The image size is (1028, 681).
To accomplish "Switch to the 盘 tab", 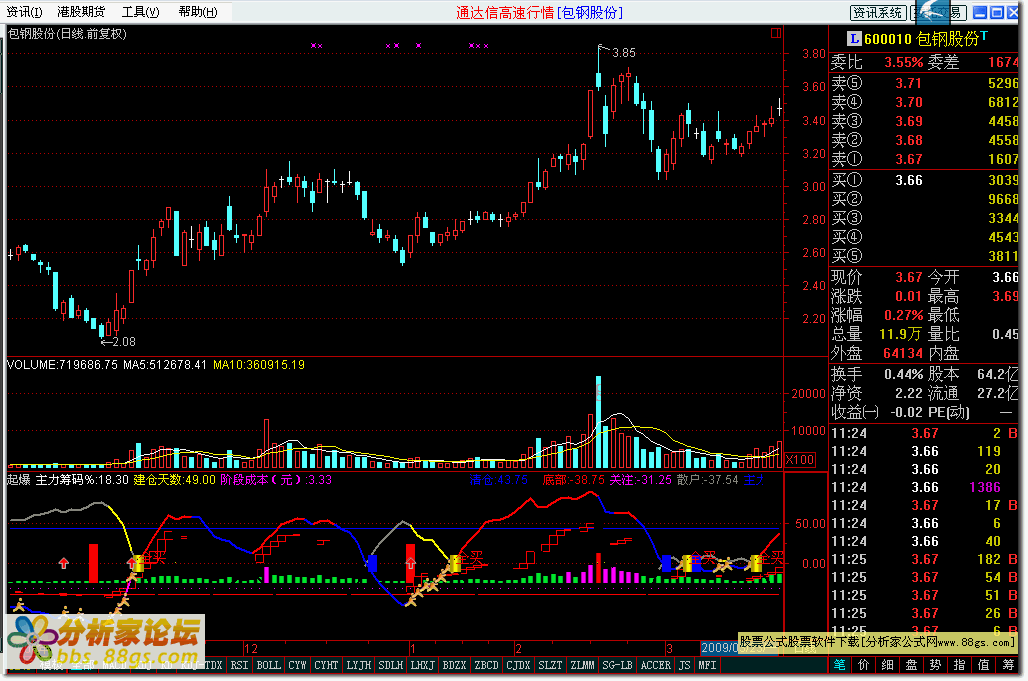I will pos(911,665).
